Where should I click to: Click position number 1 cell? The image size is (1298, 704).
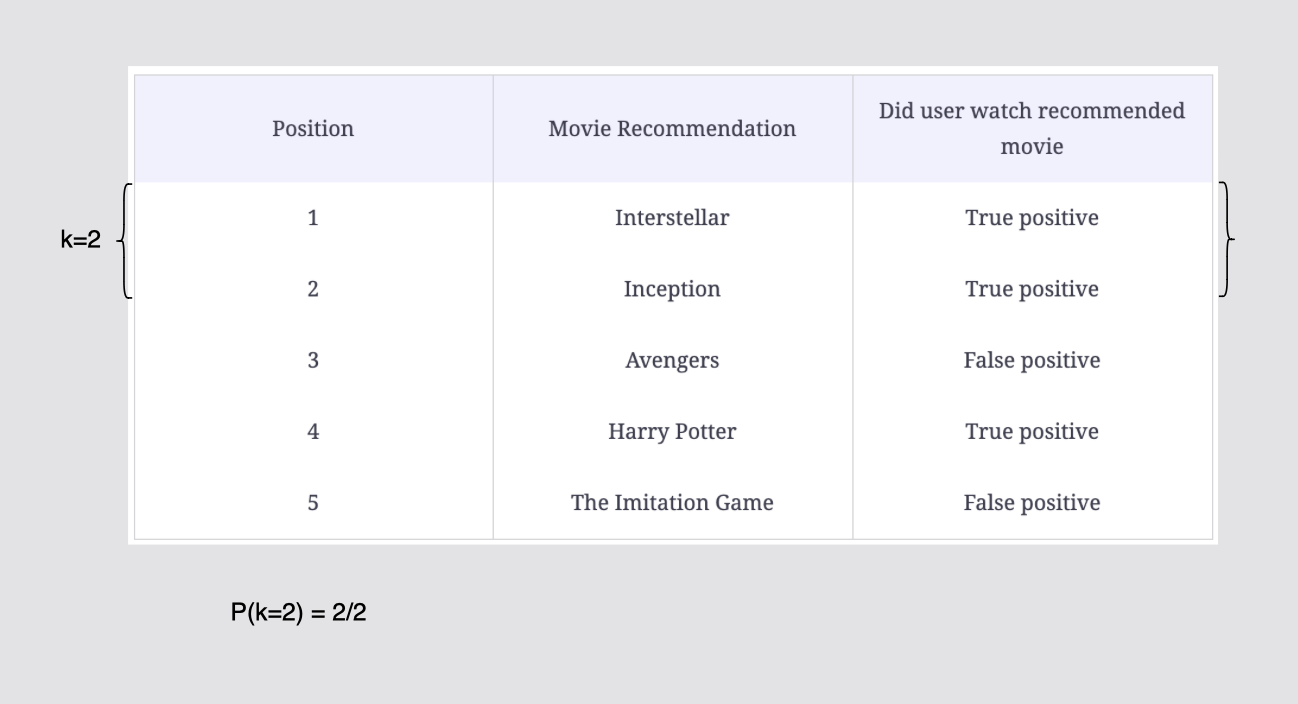pyautogui.click(x=313, y=218)
